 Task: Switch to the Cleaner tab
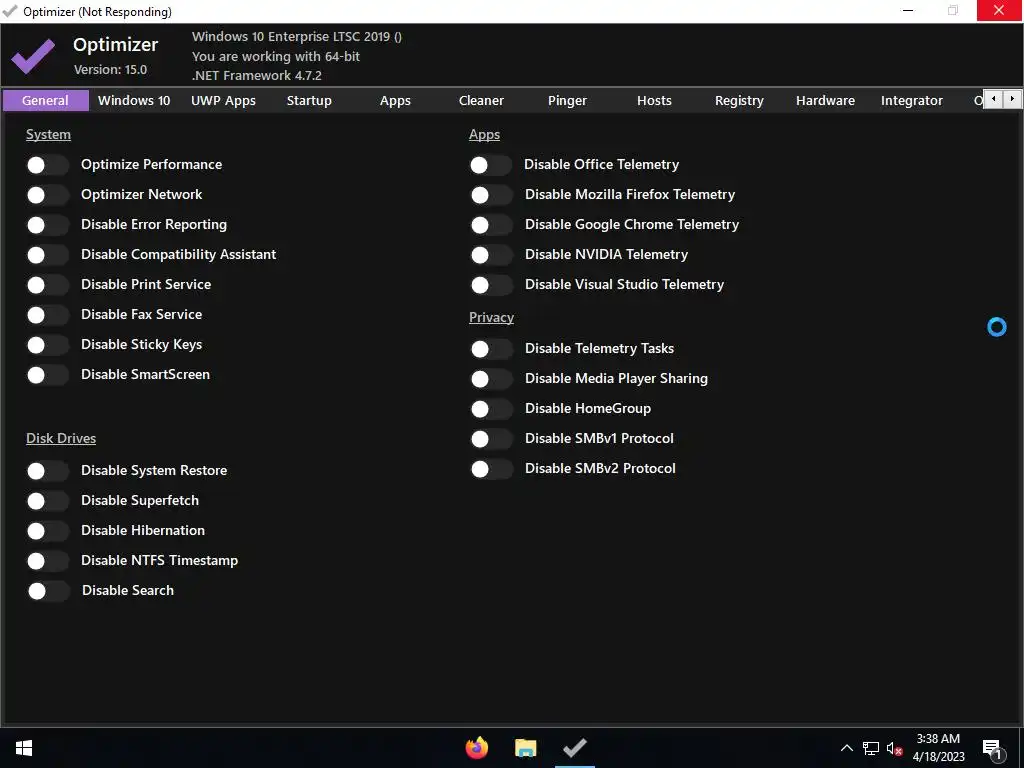click(481, 101)
